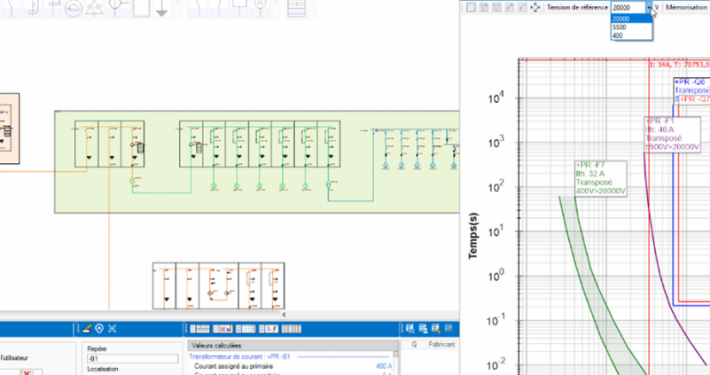Screen dimensions: 710x375
Task: Click the four-arrow fit-view icon
Action: click(x=535, y=7)
